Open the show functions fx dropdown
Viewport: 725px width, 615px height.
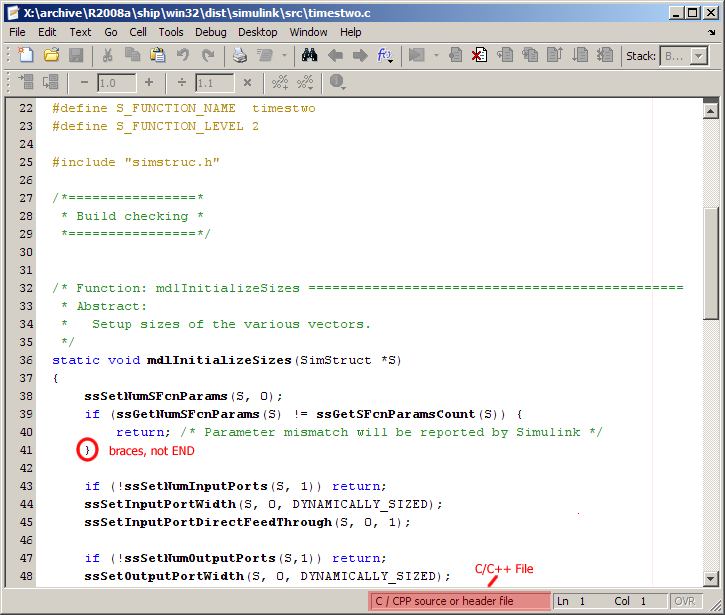386,56
